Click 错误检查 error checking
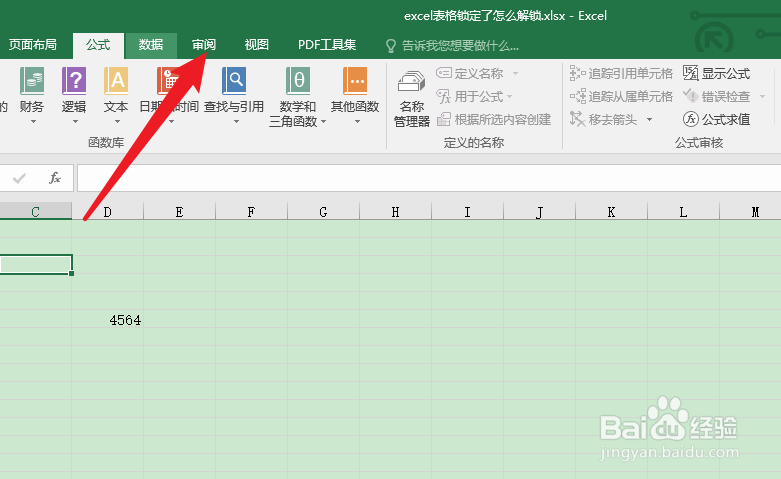This screenshot has height=479, width=781. coord(716,96)
